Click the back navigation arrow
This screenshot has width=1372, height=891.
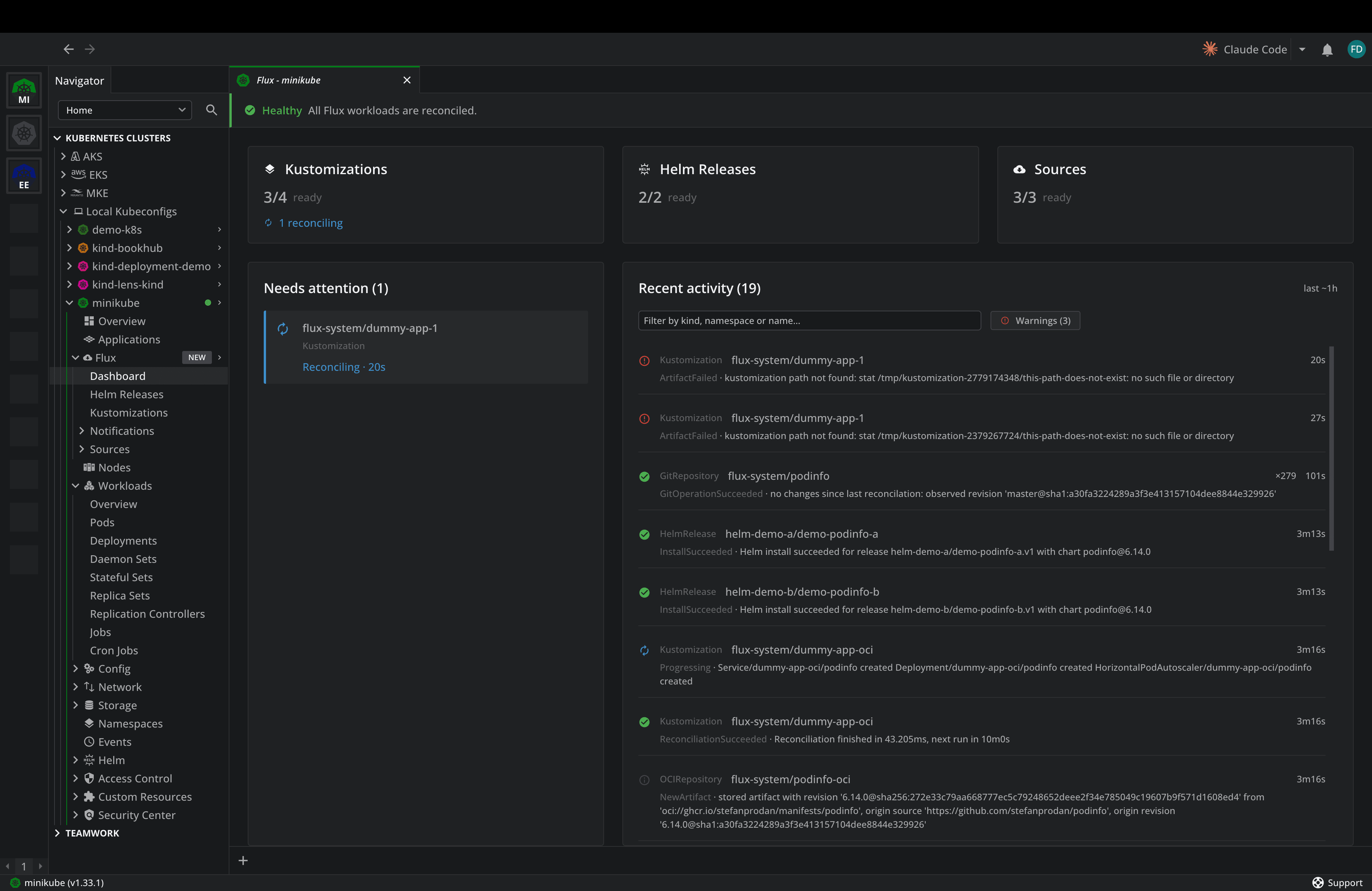pyautogui.click(x=69, y=49)
